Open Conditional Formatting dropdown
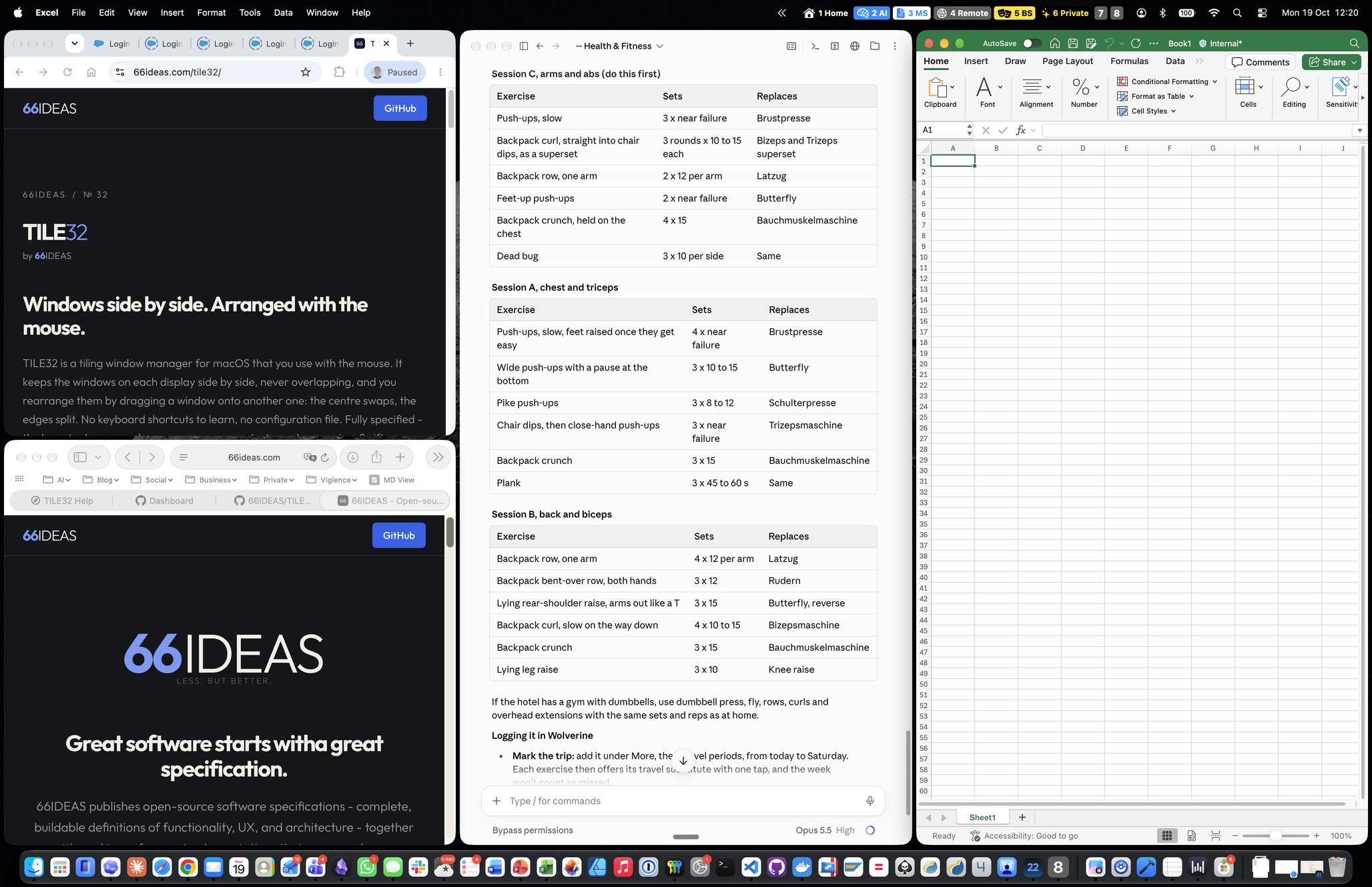Image resolution: width=1372 pixels, height=887 pixels. [1167, 81]
